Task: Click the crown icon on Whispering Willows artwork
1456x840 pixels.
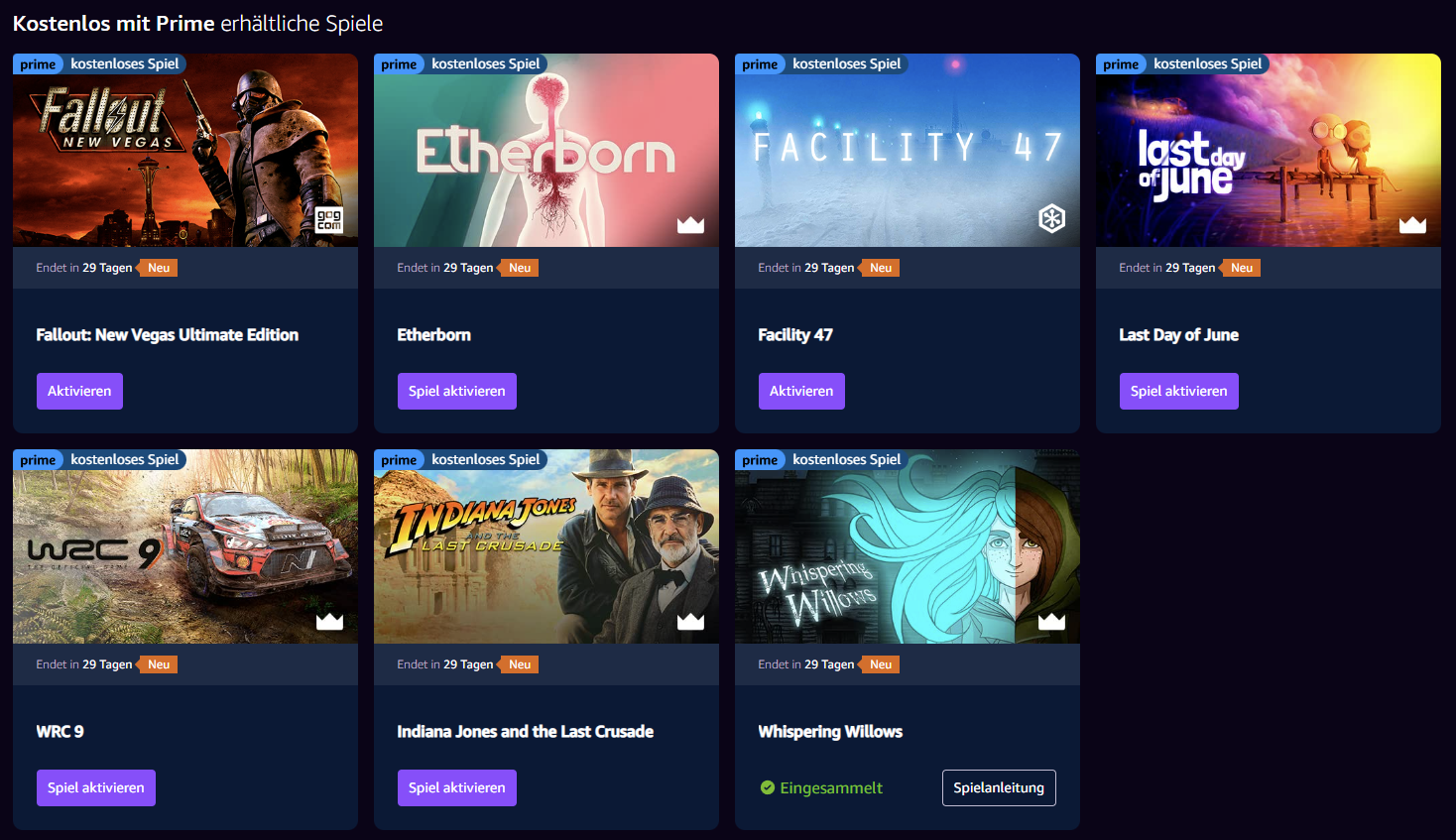Action: [x=1051, y=621]
